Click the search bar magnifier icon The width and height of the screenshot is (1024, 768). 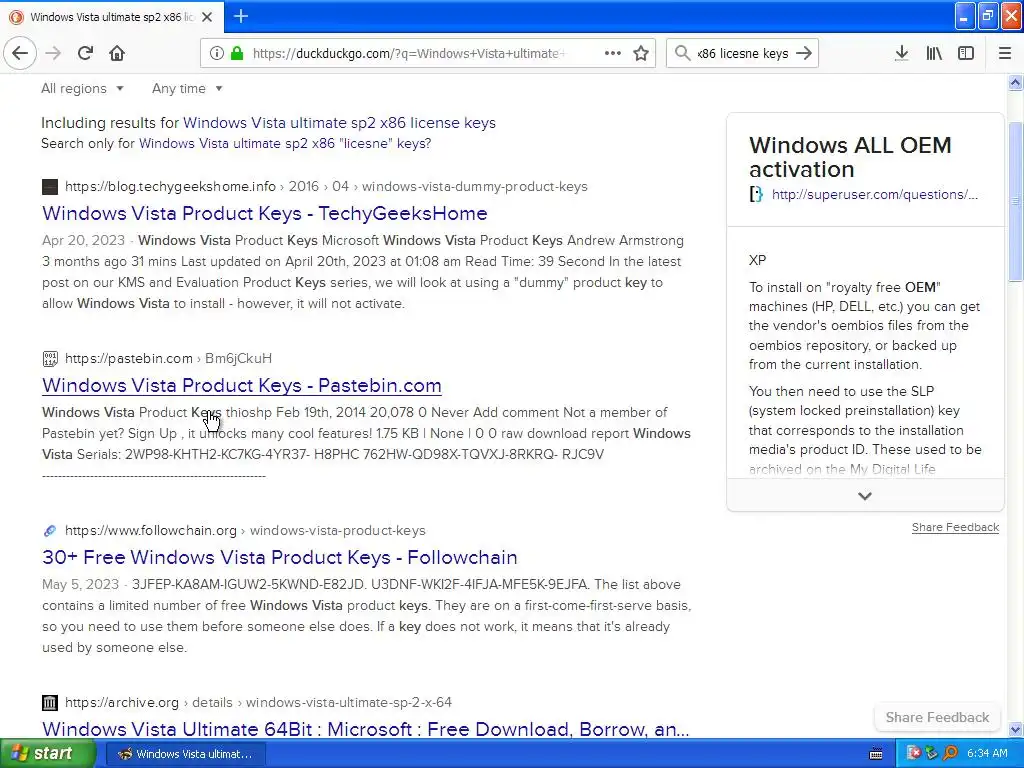coord(682,53)
